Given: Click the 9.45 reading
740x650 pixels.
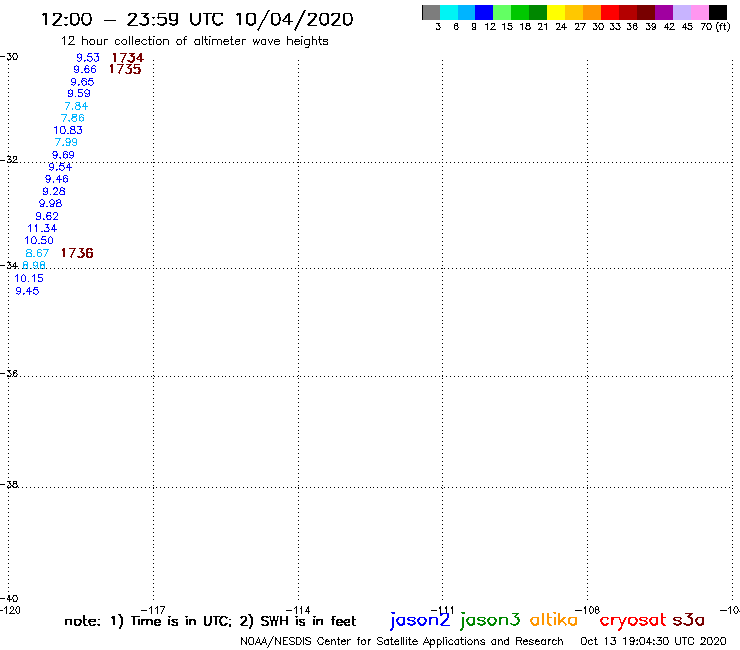Looking at the screenshot, I should click(27, 291).
